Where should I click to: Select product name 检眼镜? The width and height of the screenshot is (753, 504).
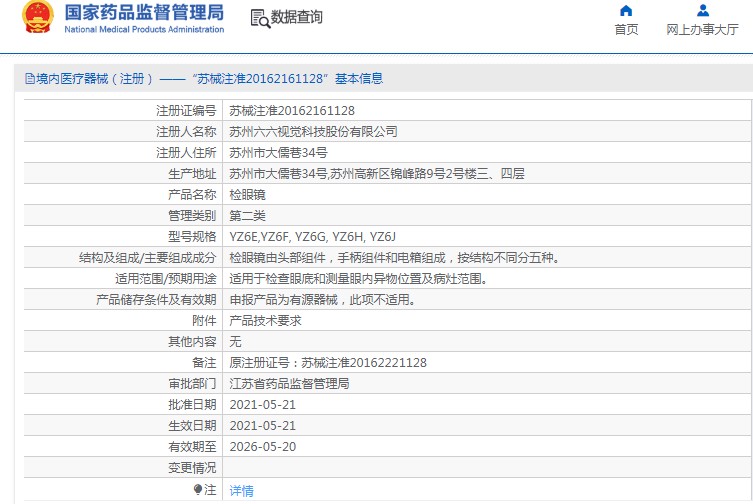247,195
